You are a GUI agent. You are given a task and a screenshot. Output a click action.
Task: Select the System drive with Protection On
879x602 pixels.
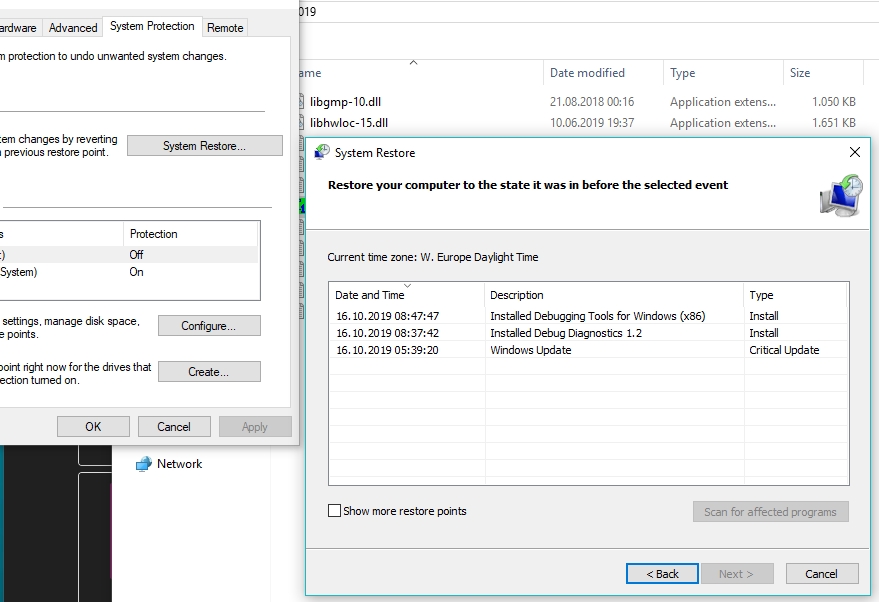[x=129, y=272]
